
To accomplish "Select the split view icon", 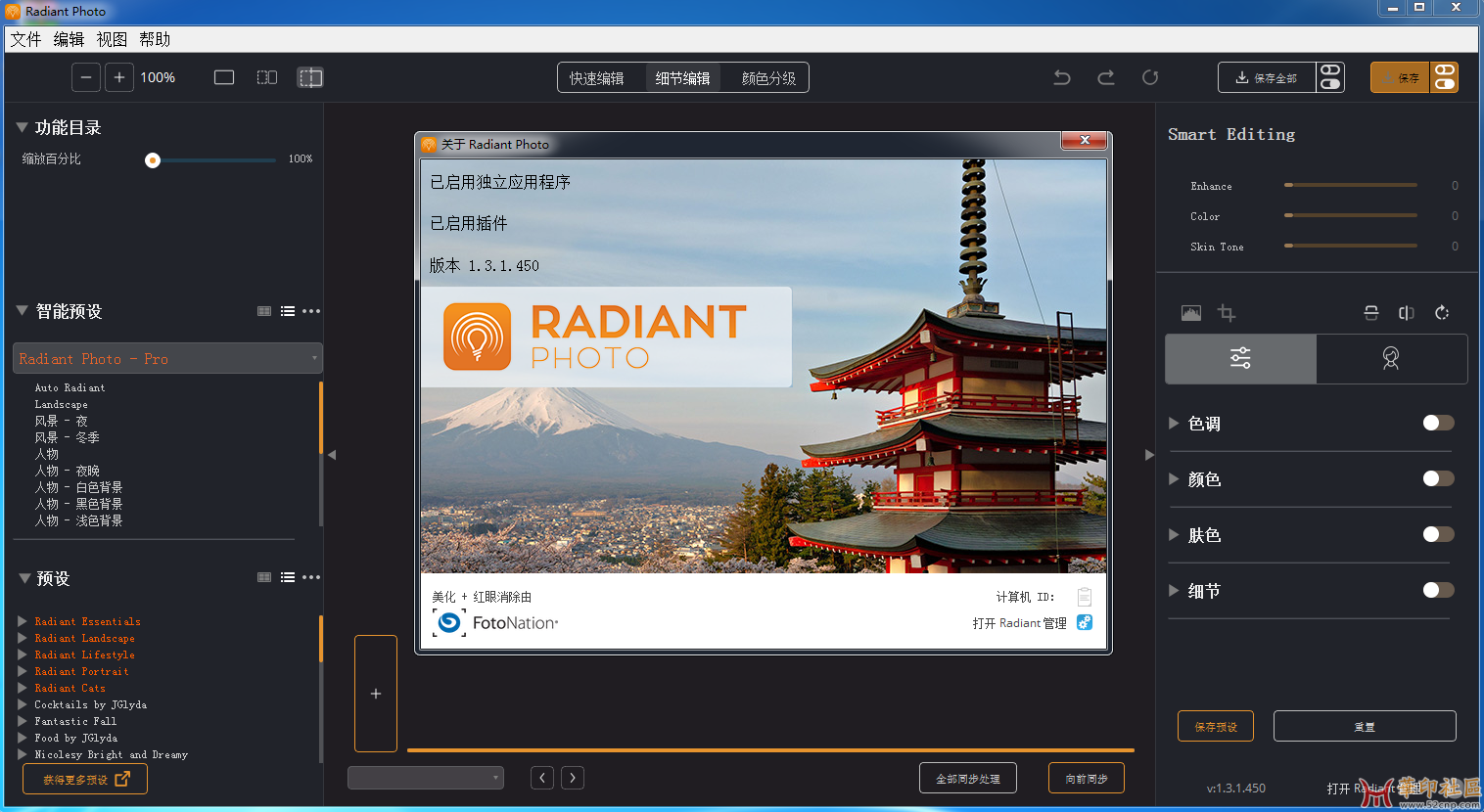I will pyautogui.click(x=310, y=77).
